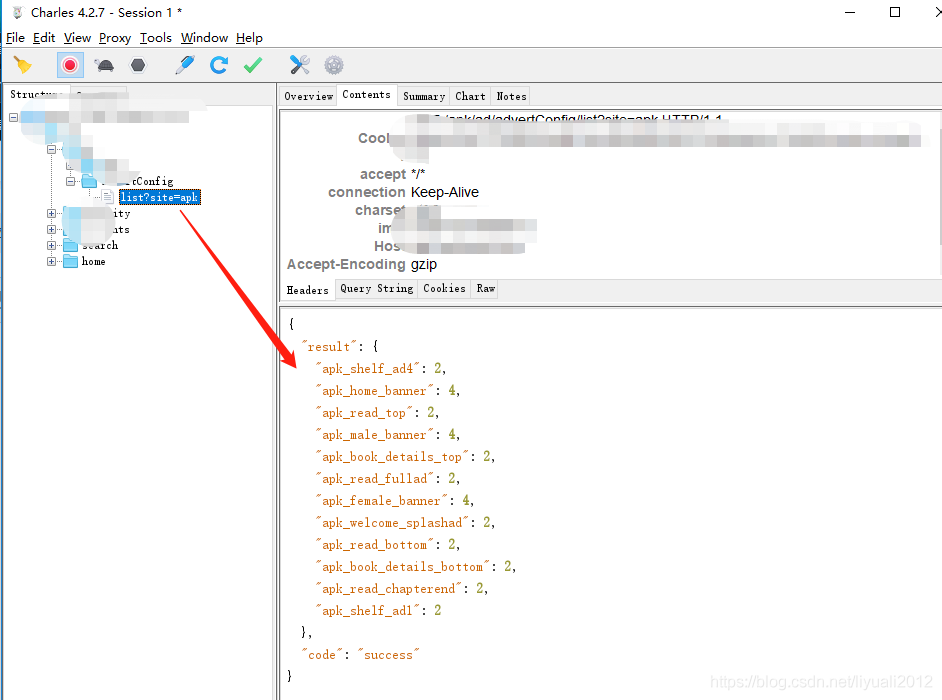Click the Repeat refresh arrow icon
The height and width of the screenshot is (700, 942).
point(219,65)
